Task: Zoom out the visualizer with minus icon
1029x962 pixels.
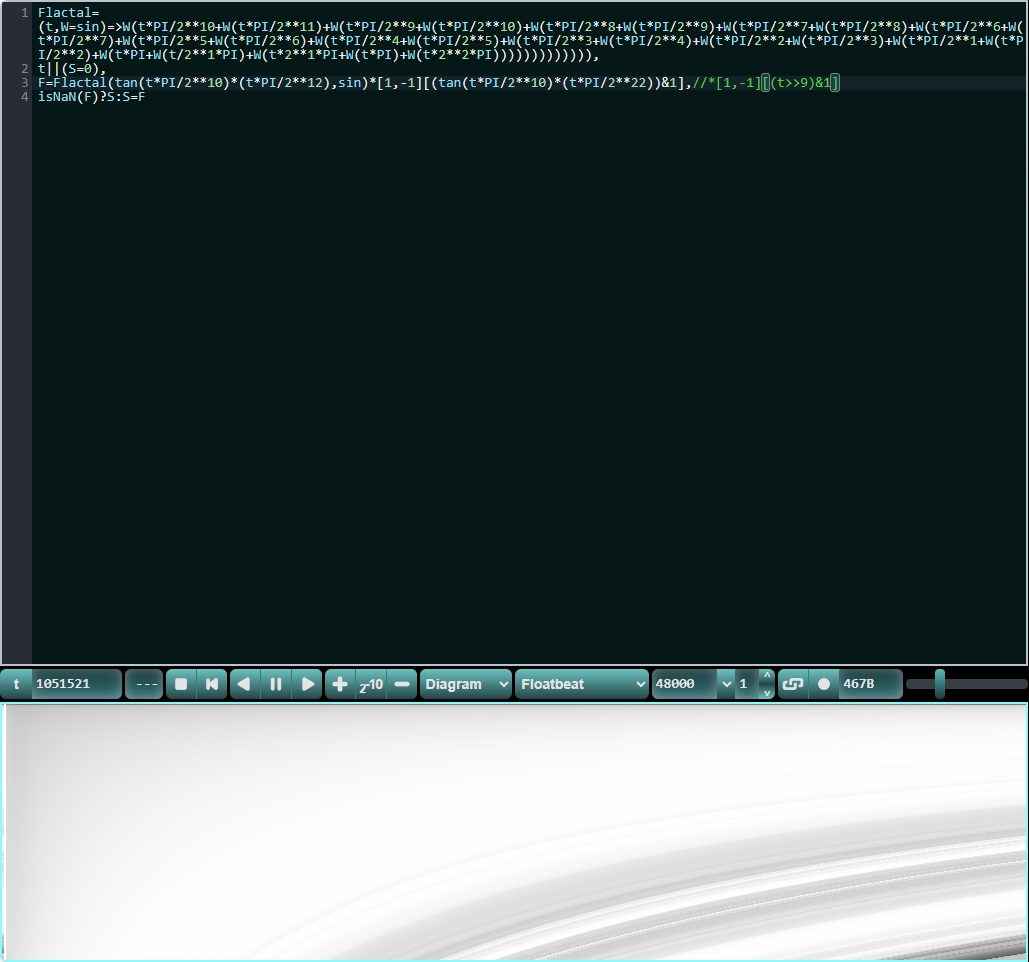Action: tap(402, 684)
